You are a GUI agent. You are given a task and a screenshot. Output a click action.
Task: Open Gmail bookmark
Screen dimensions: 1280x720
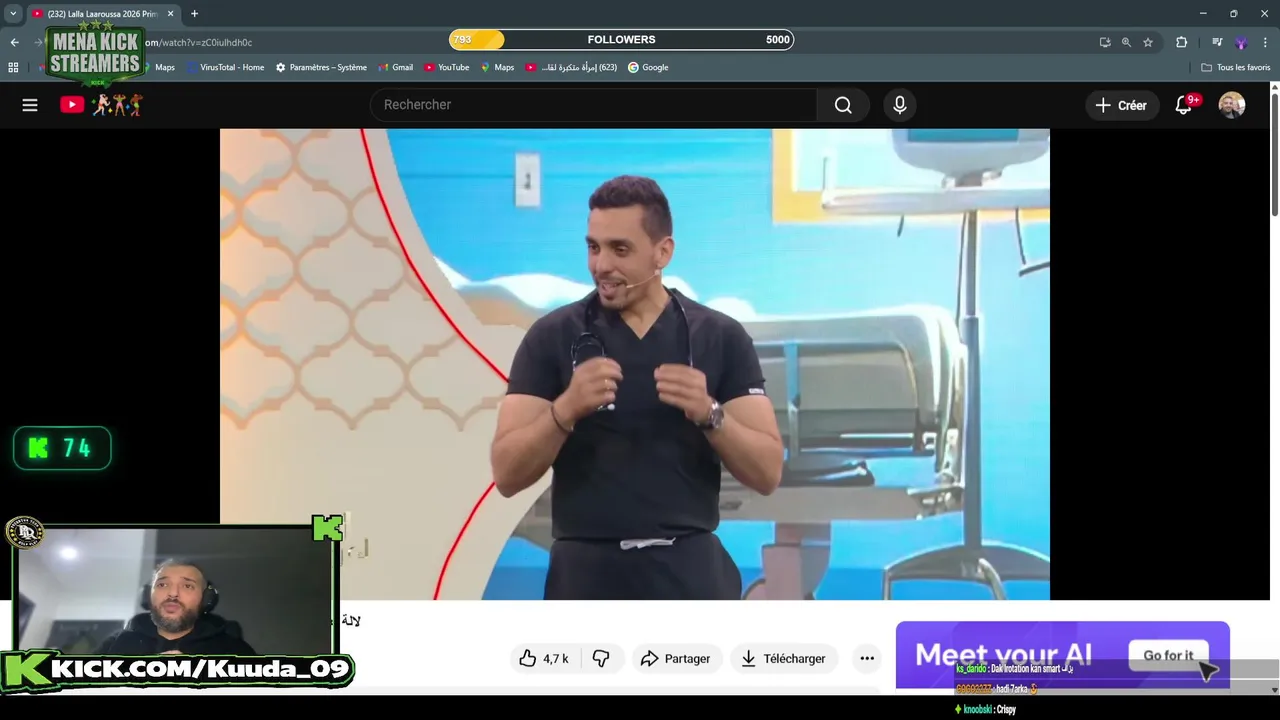point(395,67)
